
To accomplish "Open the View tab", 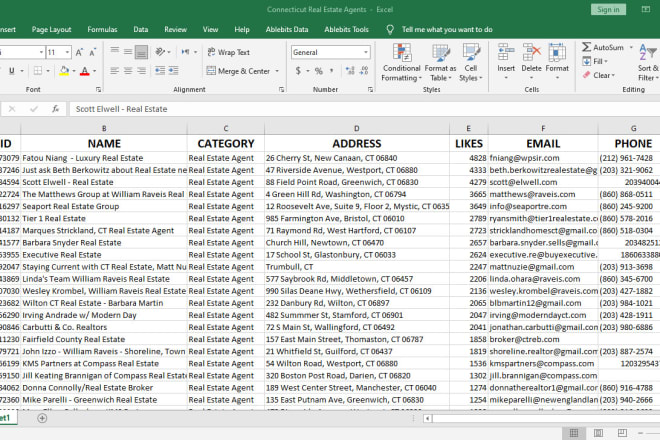I will 210,29.
